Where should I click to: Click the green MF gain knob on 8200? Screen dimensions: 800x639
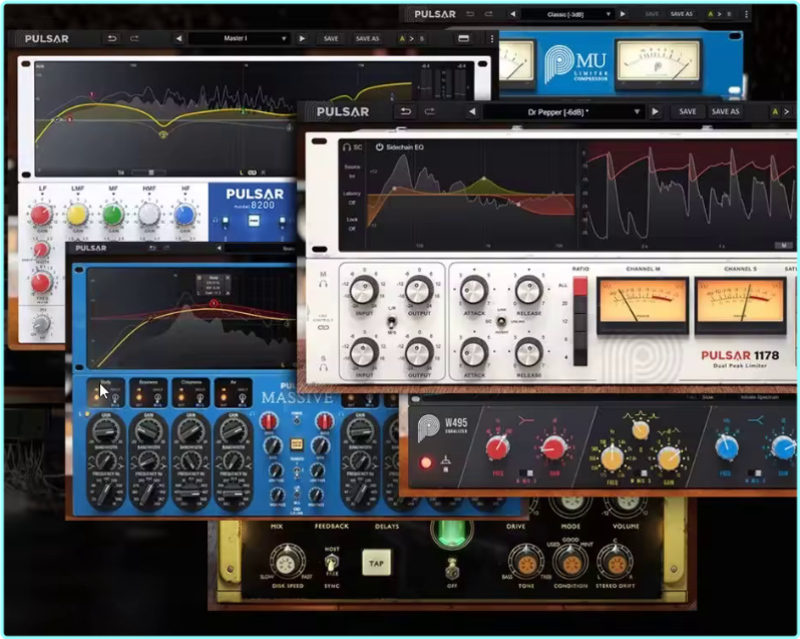point(113,214)
